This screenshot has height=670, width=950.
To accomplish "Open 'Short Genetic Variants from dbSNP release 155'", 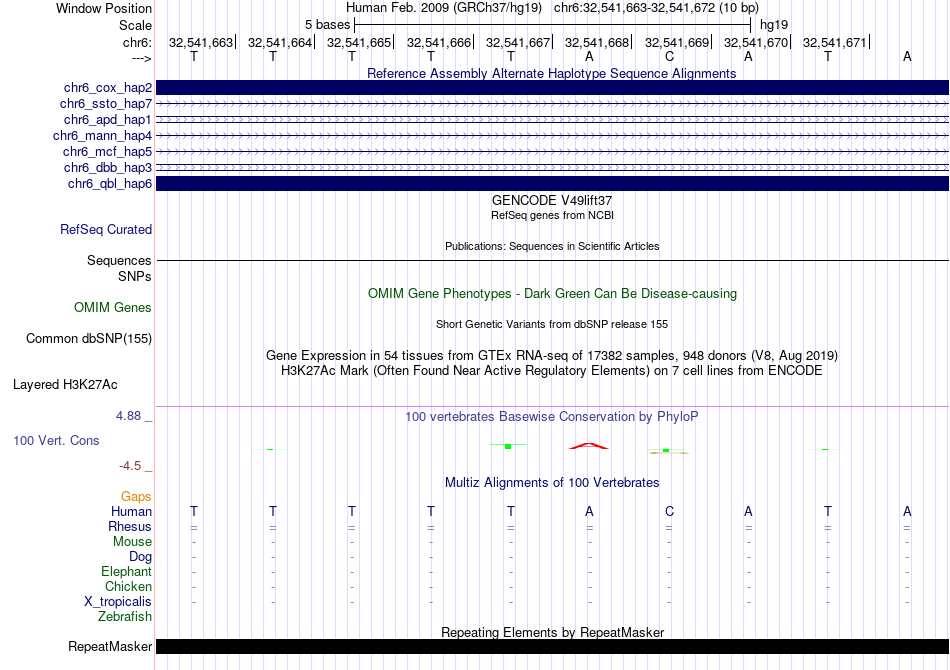I will click(552, 324).
